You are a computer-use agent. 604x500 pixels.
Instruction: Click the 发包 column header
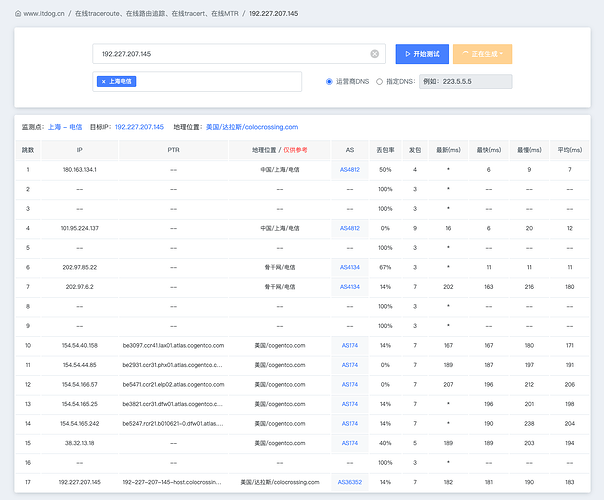tap(415, 150)
